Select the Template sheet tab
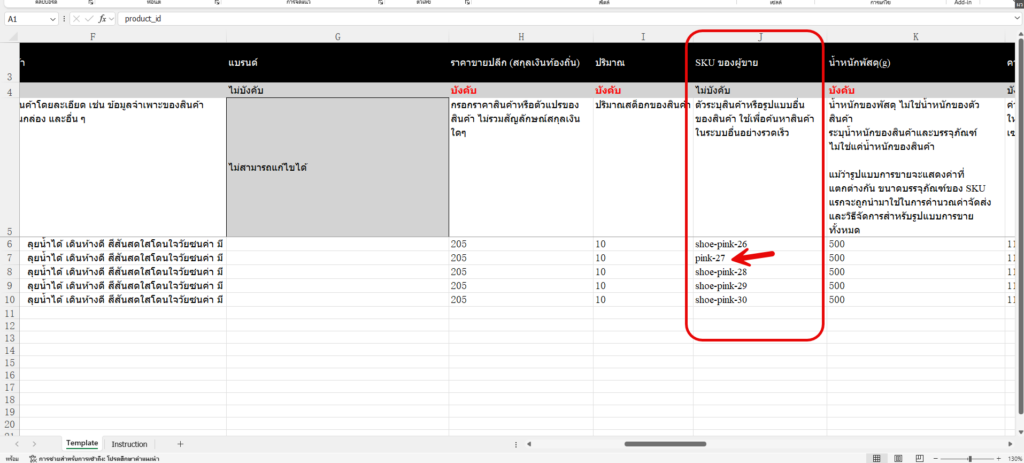Viewport: 1024px width, 463px height. pyautogui.click(x=82, y=443)
